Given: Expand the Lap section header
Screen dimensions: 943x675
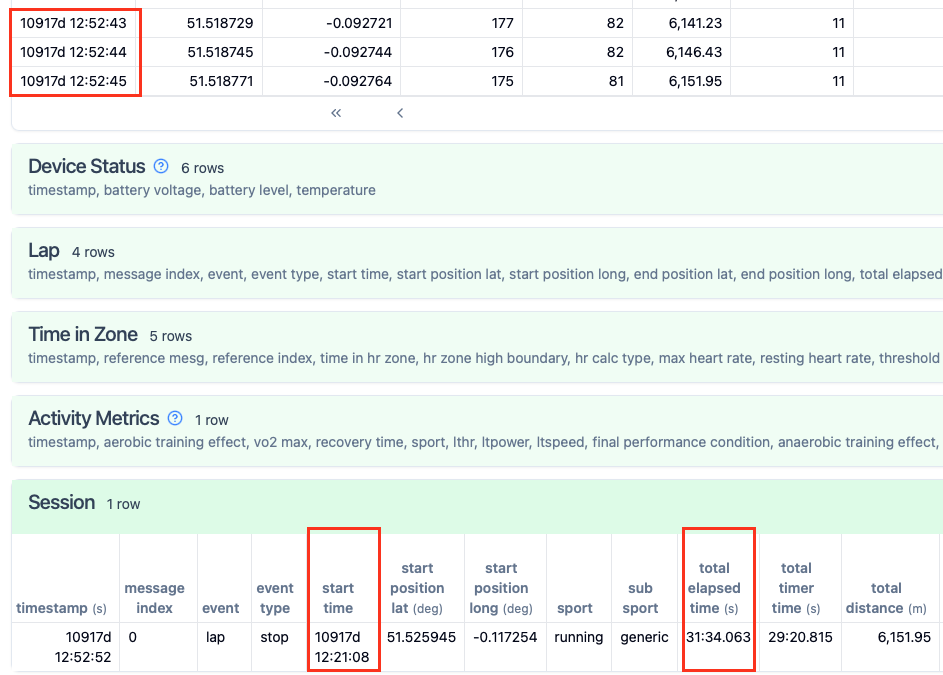Looking at the screenshot, I should click(x=44, y=251).
